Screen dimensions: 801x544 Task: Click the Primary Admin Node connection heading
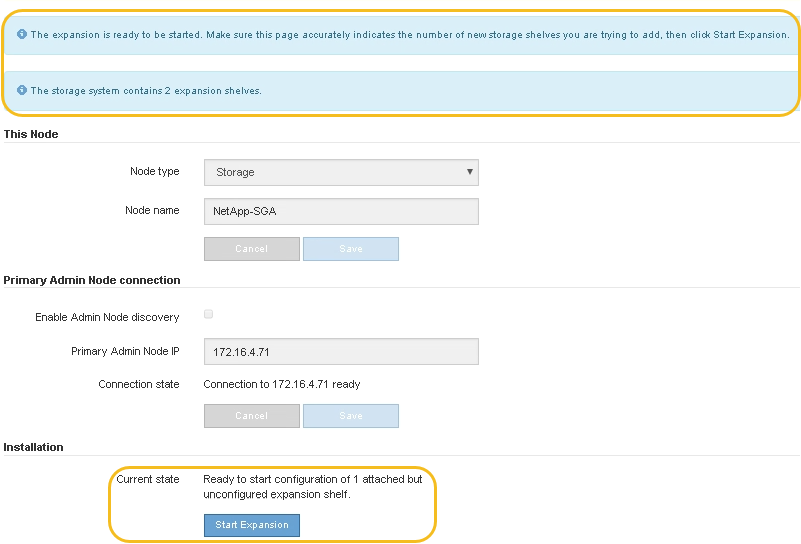[92, 280]
